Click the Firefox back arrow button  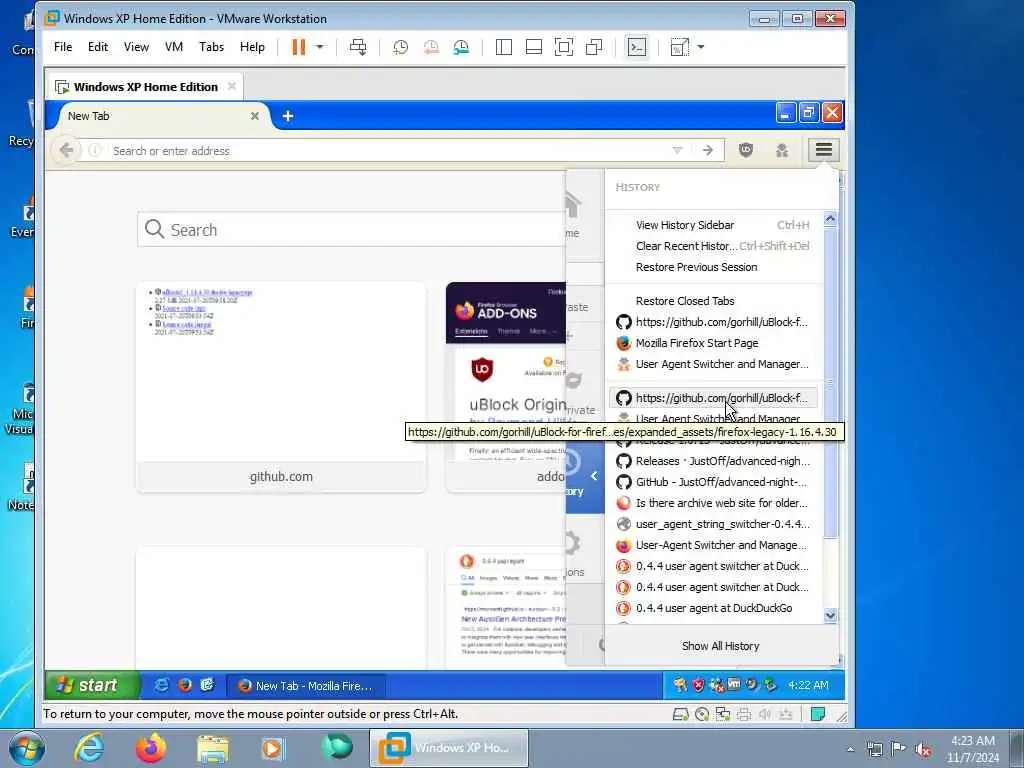click(x=66, y=151)
